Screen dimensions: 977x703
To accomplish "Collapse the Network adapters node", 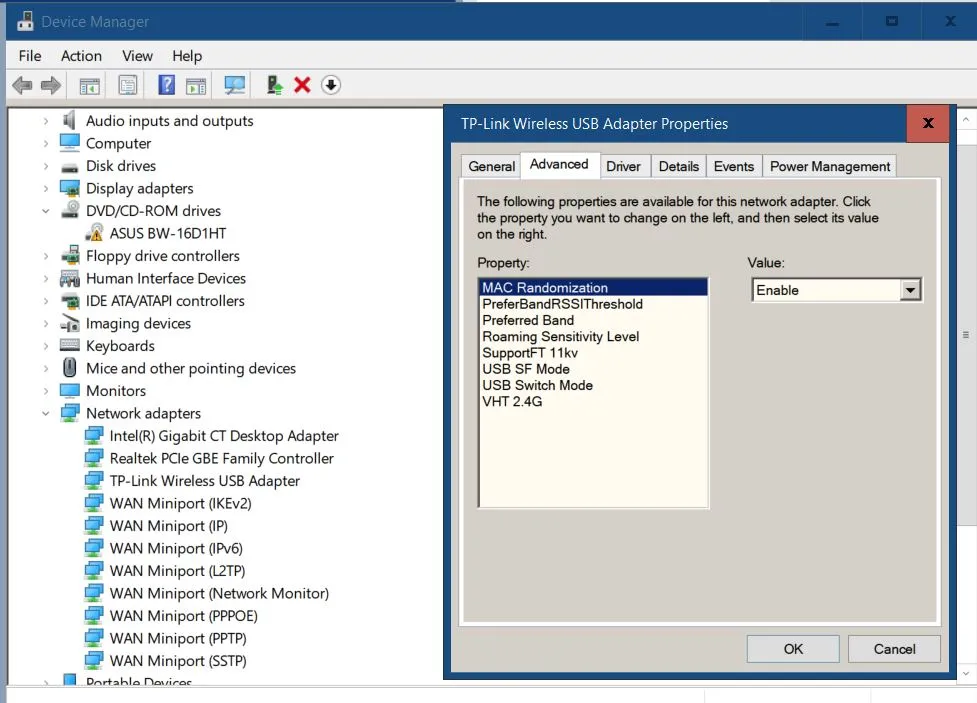I will point(45,413).
